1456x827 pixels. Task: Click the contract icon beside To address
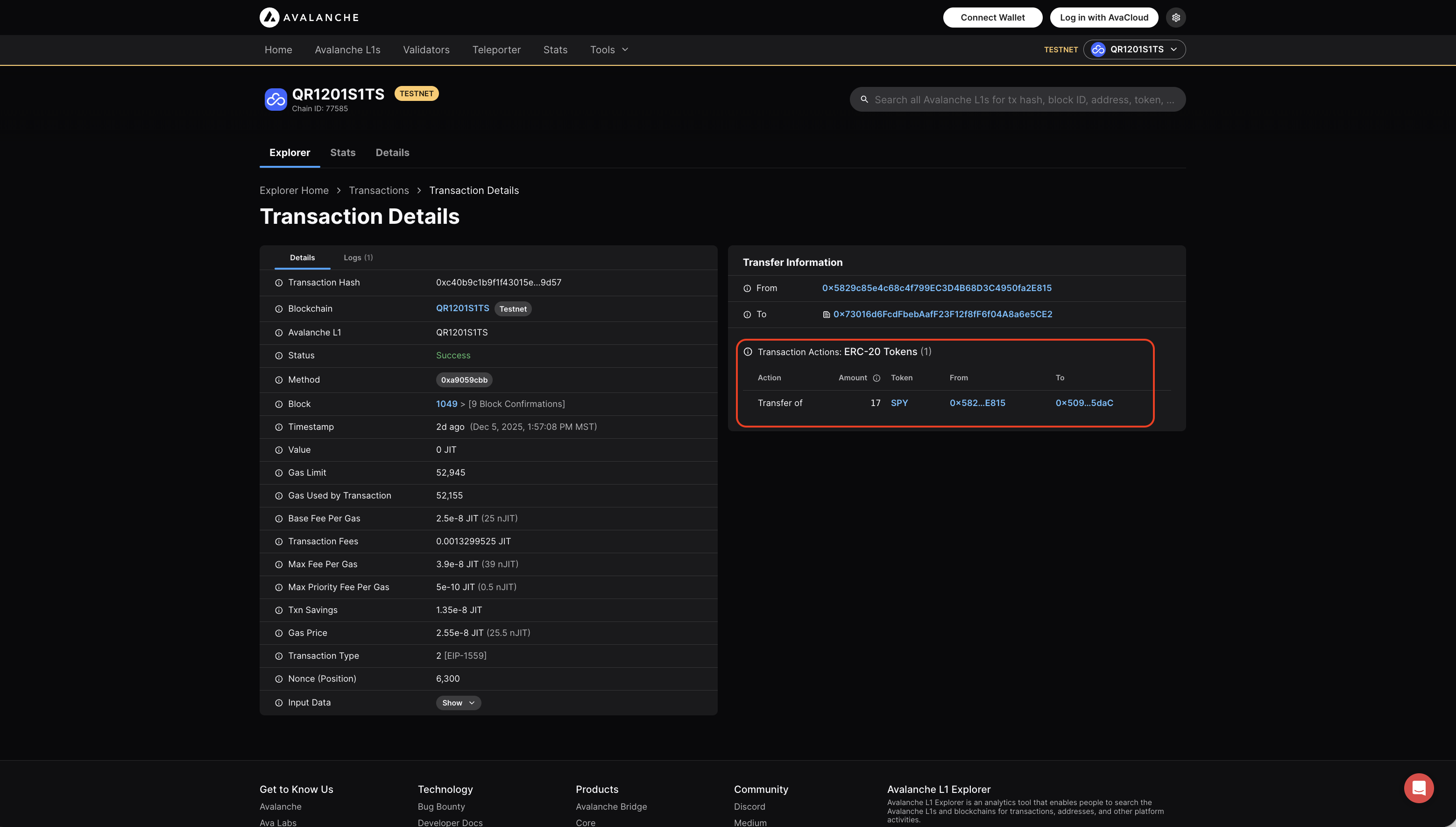coord(827,314)
